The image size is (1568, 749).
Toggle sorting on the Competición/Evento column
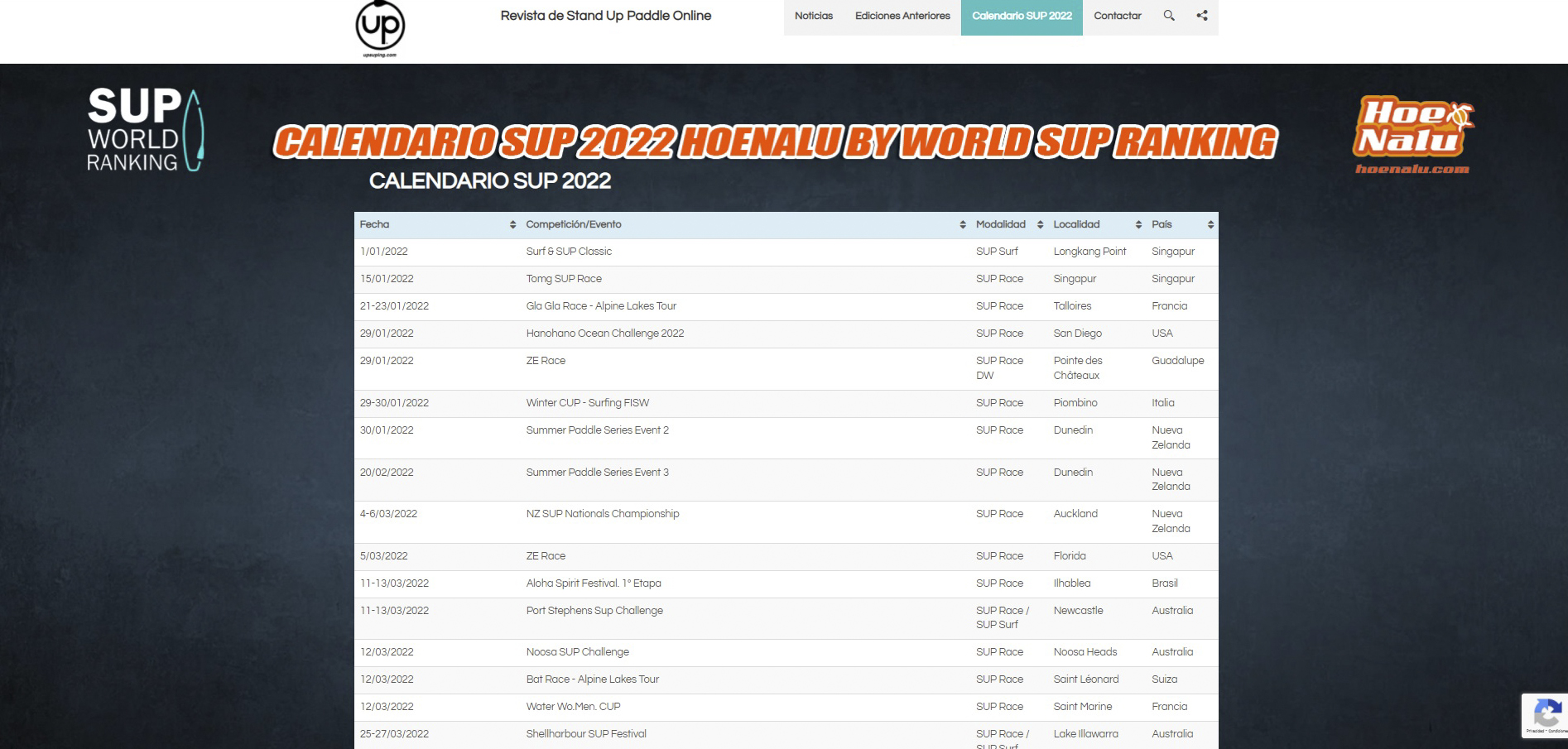pyautogui.click(x=962, y=224)
